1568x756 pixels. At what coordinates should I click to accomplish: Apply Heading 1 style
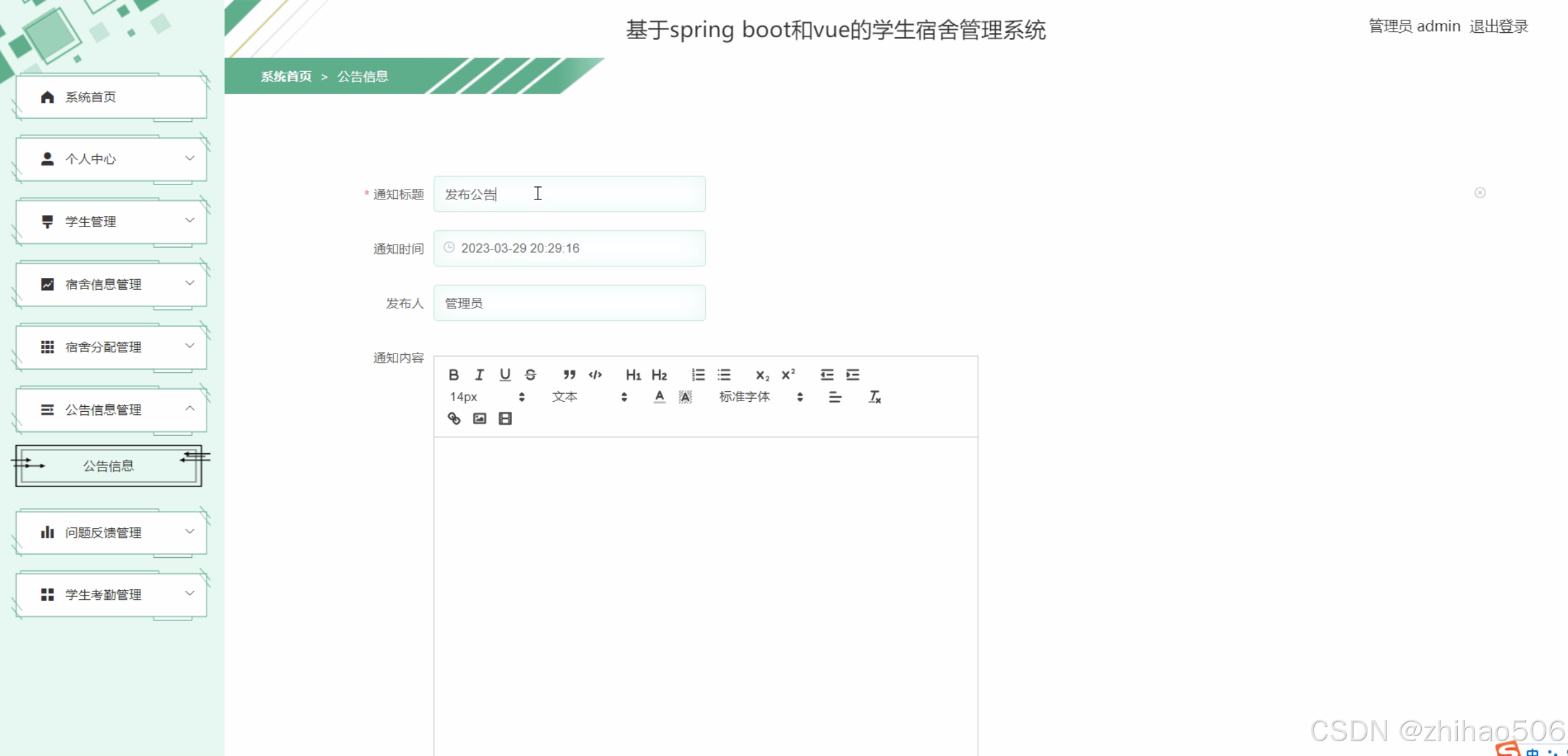[633, 375]
